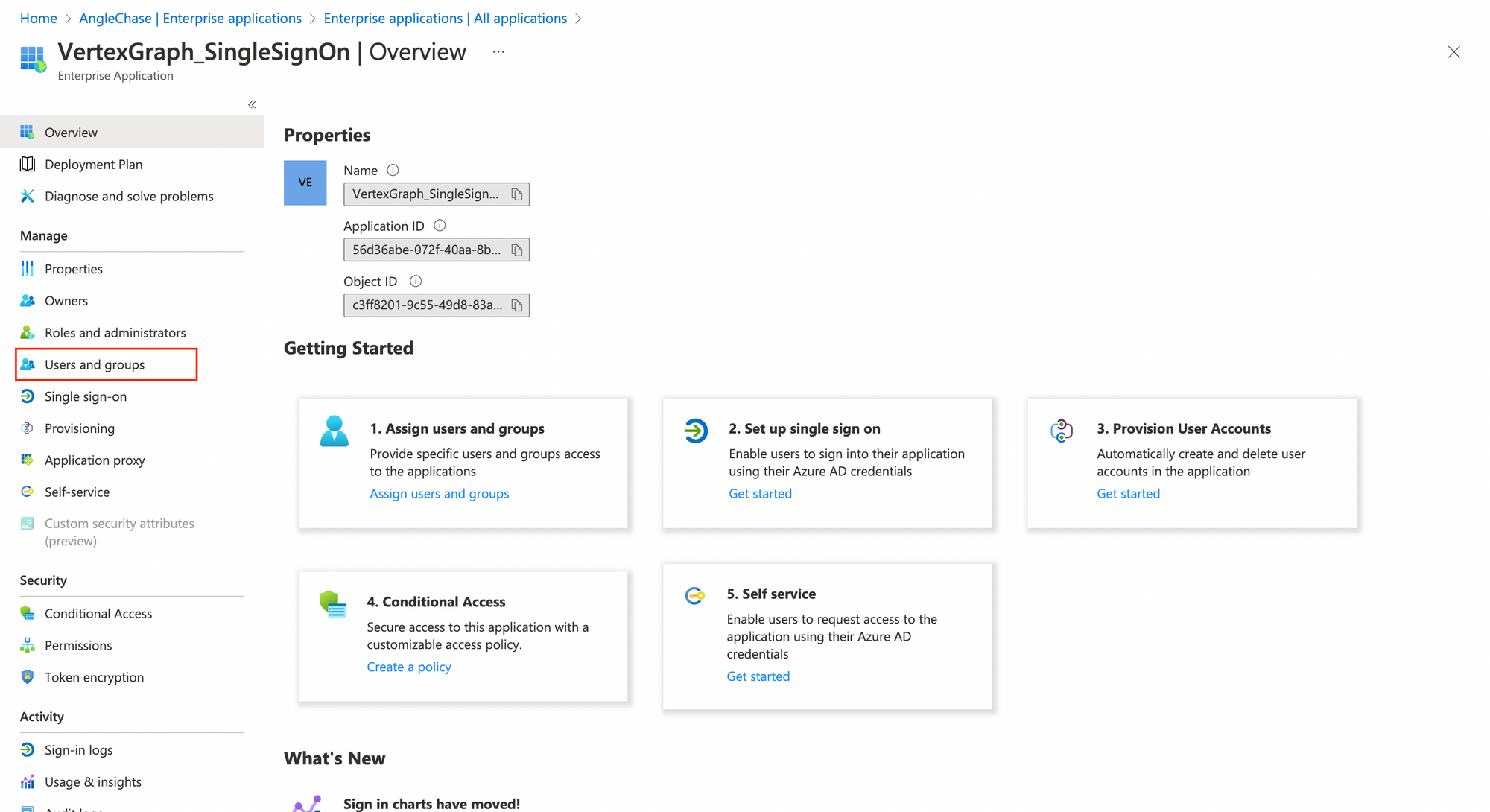Click Get started under Set up single sign on
1490x812 pixels.
[760, 493]
